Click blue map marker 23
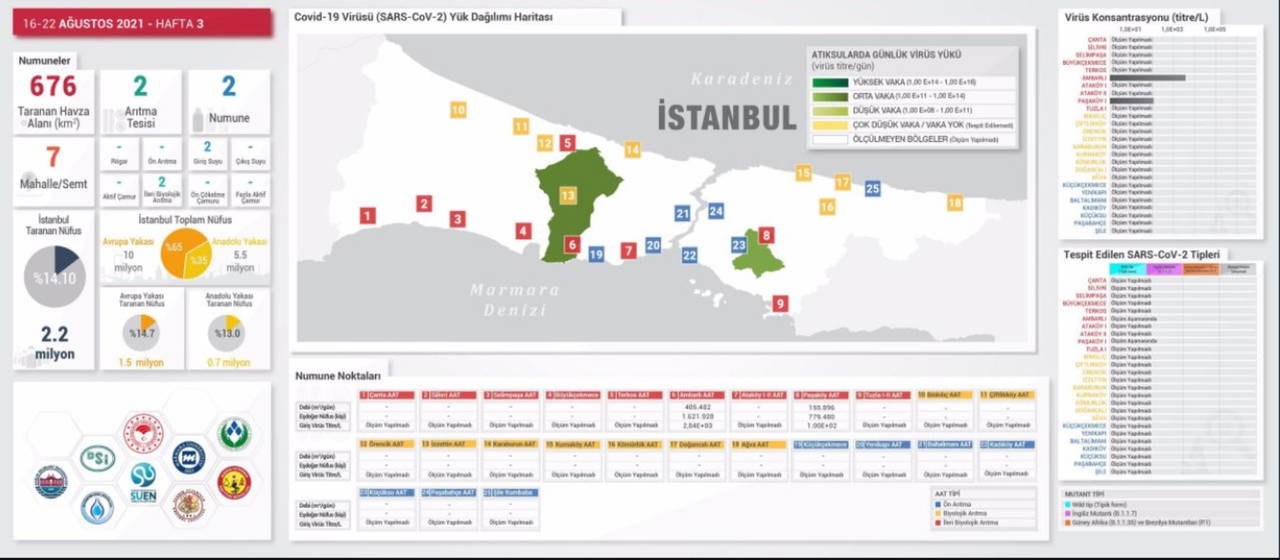Screen dimensions: 1280x560 click(740, 244)
